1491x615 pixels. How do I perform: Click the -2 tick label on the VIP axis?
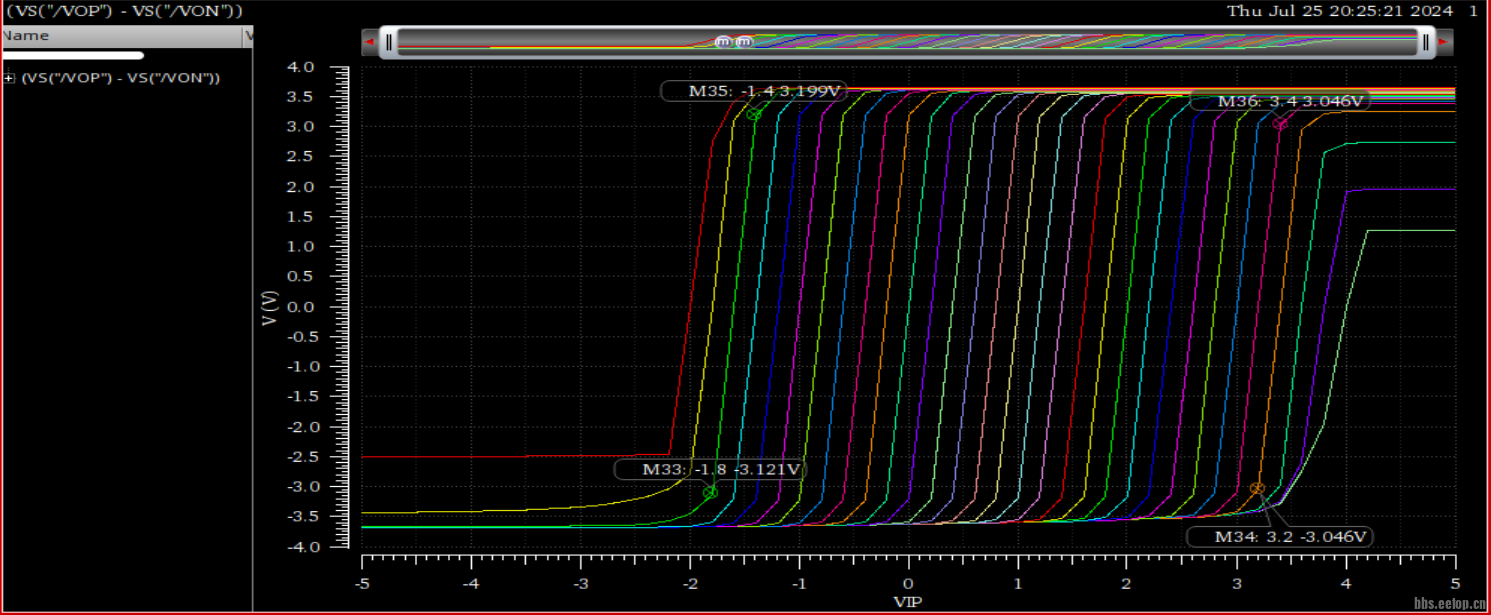click(690, 583)
